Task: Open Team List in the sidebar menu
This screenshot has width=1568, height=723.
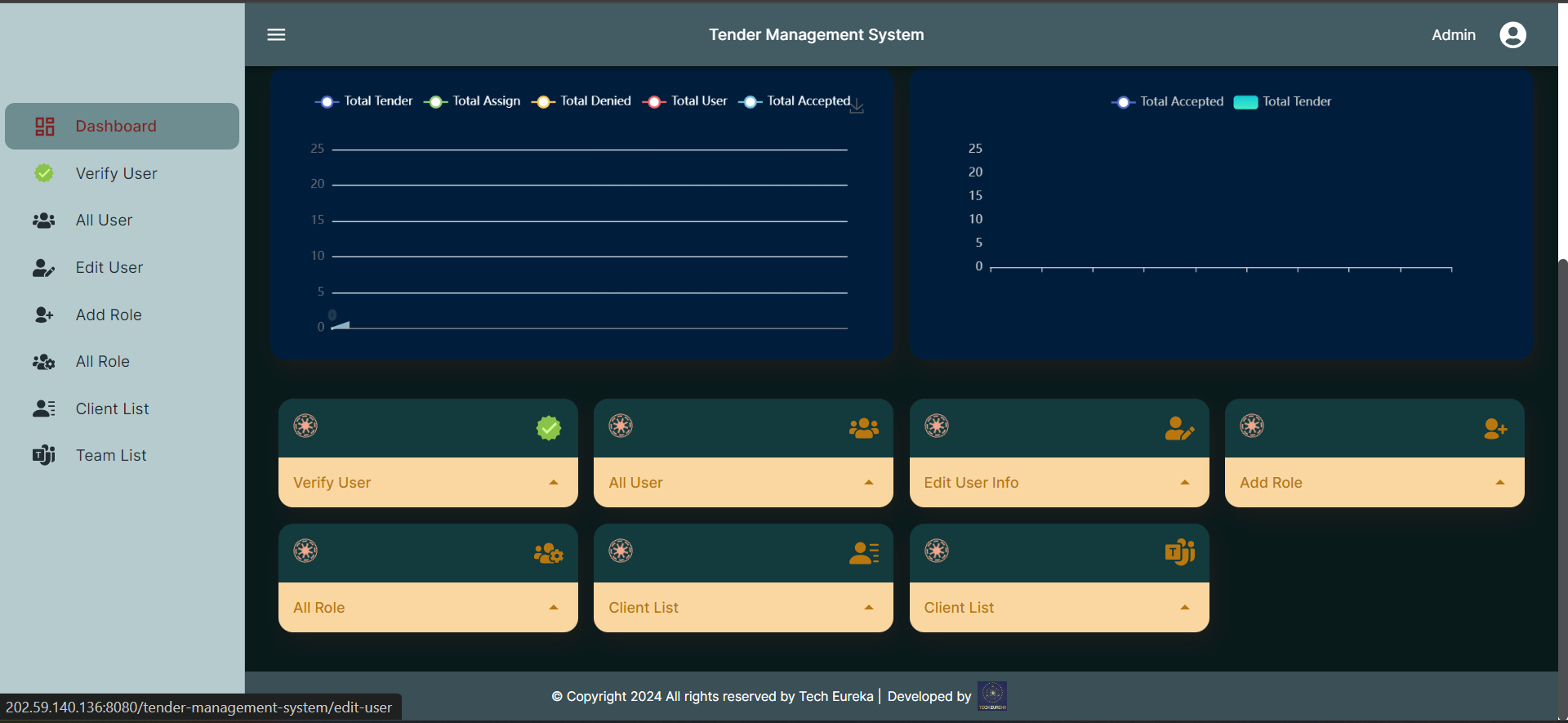Action: click(122, 455)
